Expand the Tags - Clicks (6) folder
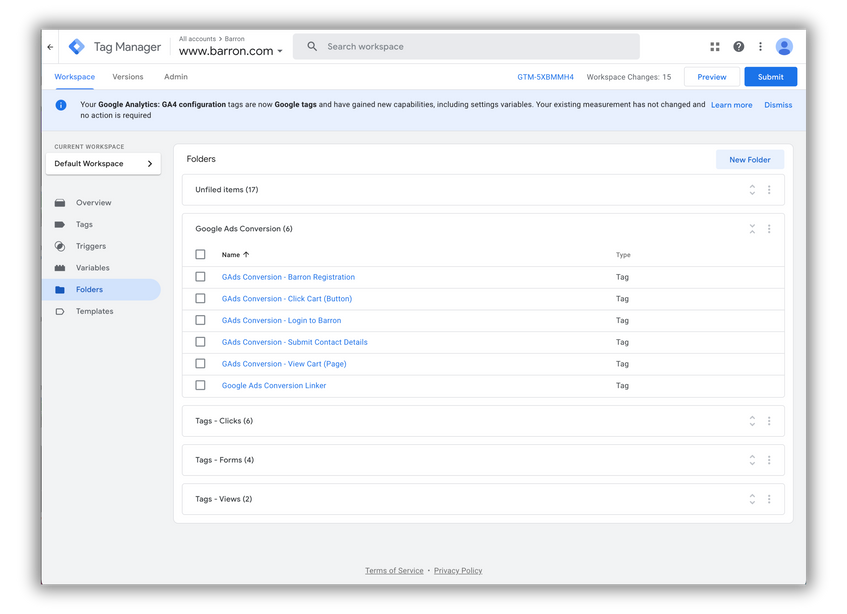This screenshot has width=847, height=614. (752, 421)
